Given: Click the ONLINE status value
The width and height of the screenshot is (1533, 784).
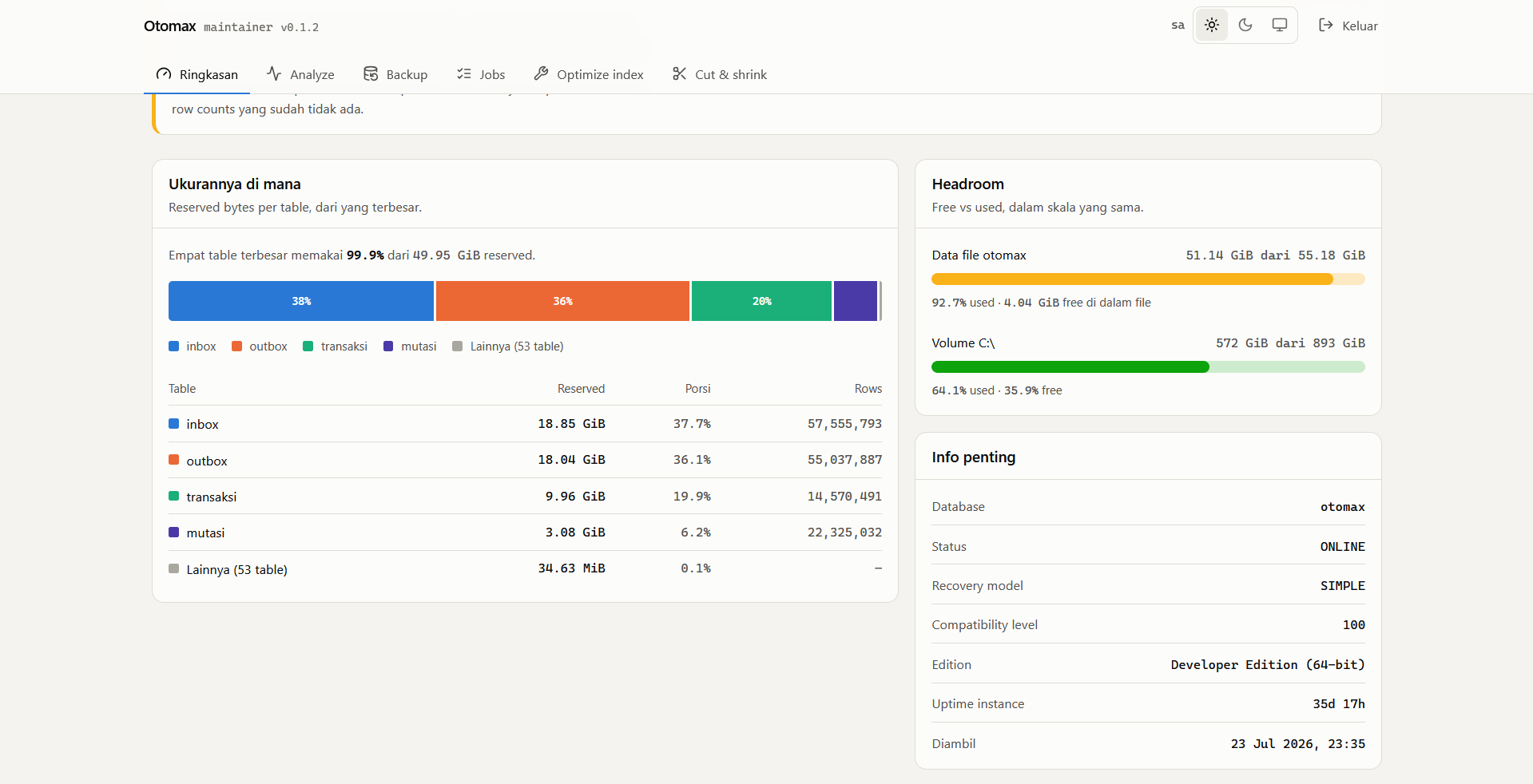Looking at the screenshot, I should [x=1342, y=547].
